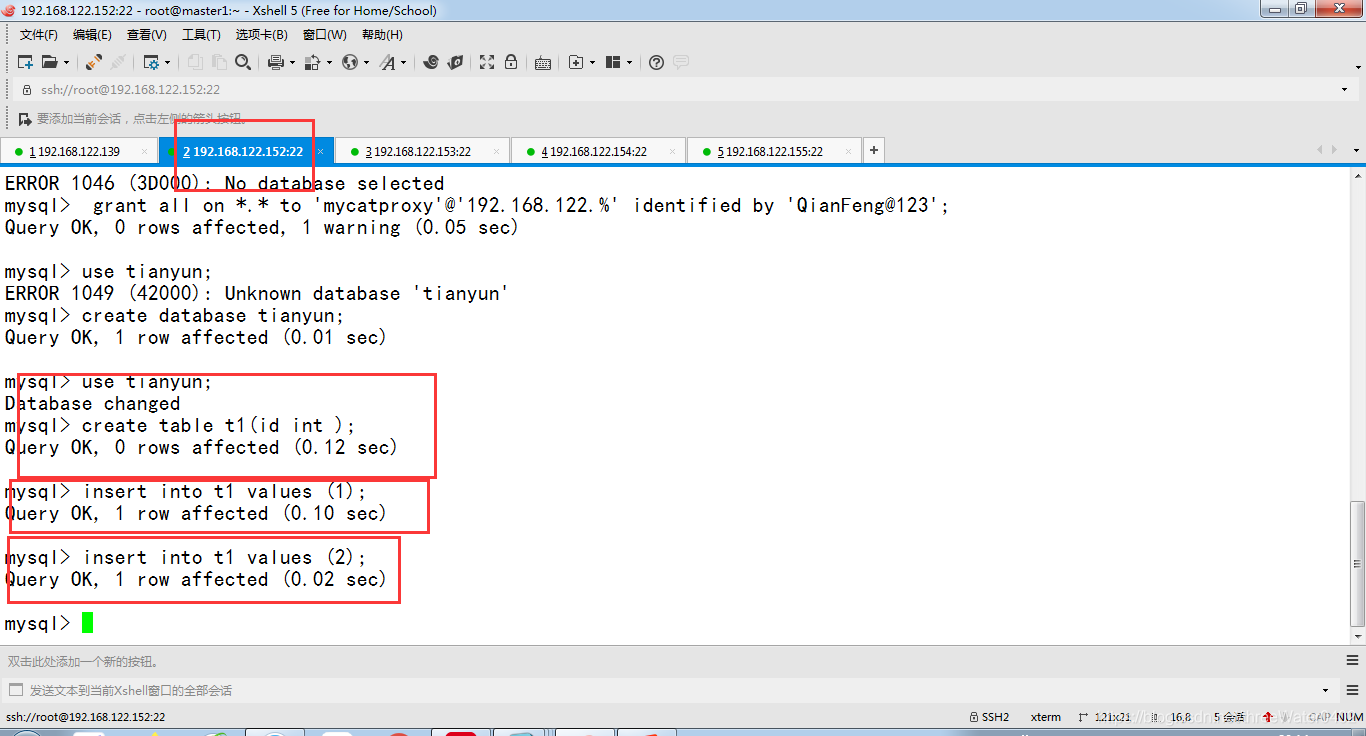Image resolution: width=1366 pixels, height=736 pixels.
Task: Click the reconnect plug icon
Action: point(93,62)
